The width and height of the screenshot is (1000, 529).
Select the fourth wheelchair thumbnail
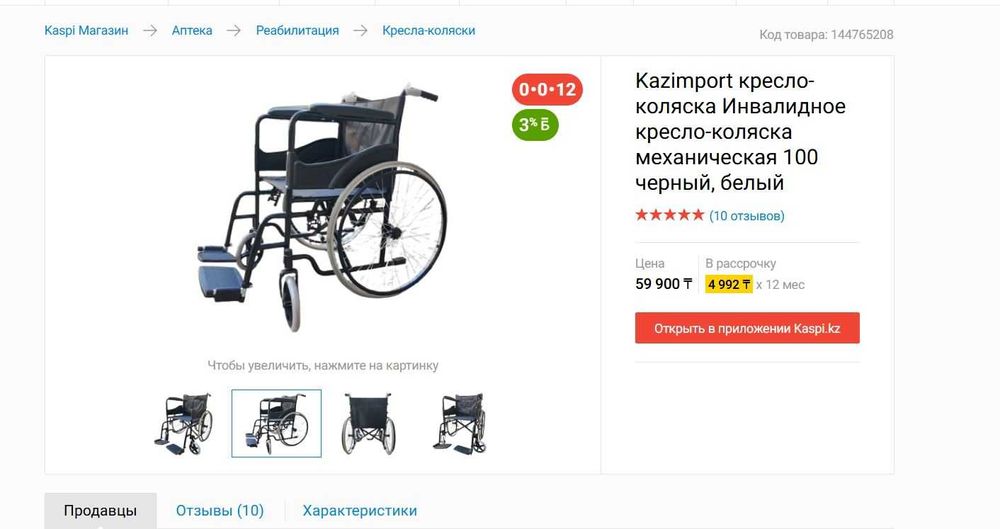coord(460,424)
